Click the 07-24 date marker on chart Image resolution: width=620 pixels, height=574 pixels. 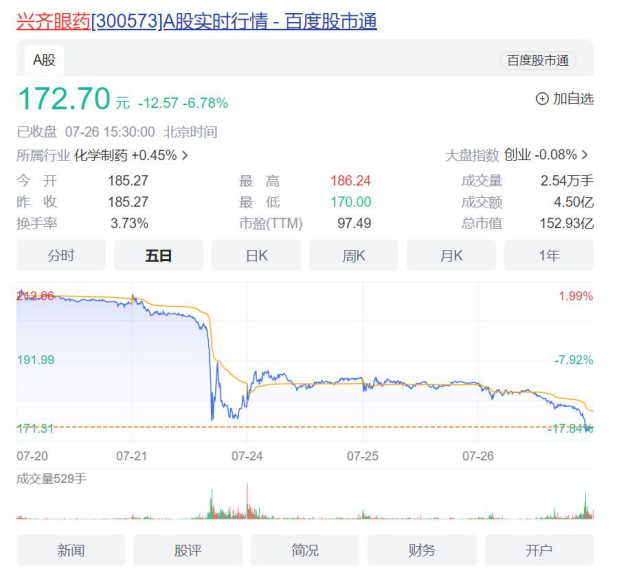pyautogui.click(x=247, y=455)
